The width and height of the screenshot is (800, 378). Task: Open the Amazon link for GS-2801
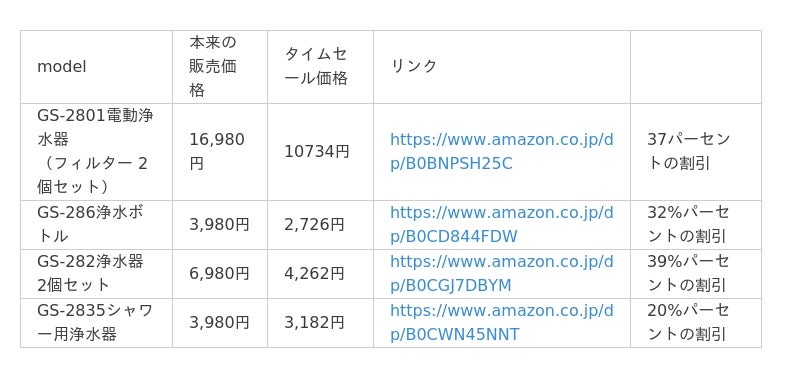(502, 152)
